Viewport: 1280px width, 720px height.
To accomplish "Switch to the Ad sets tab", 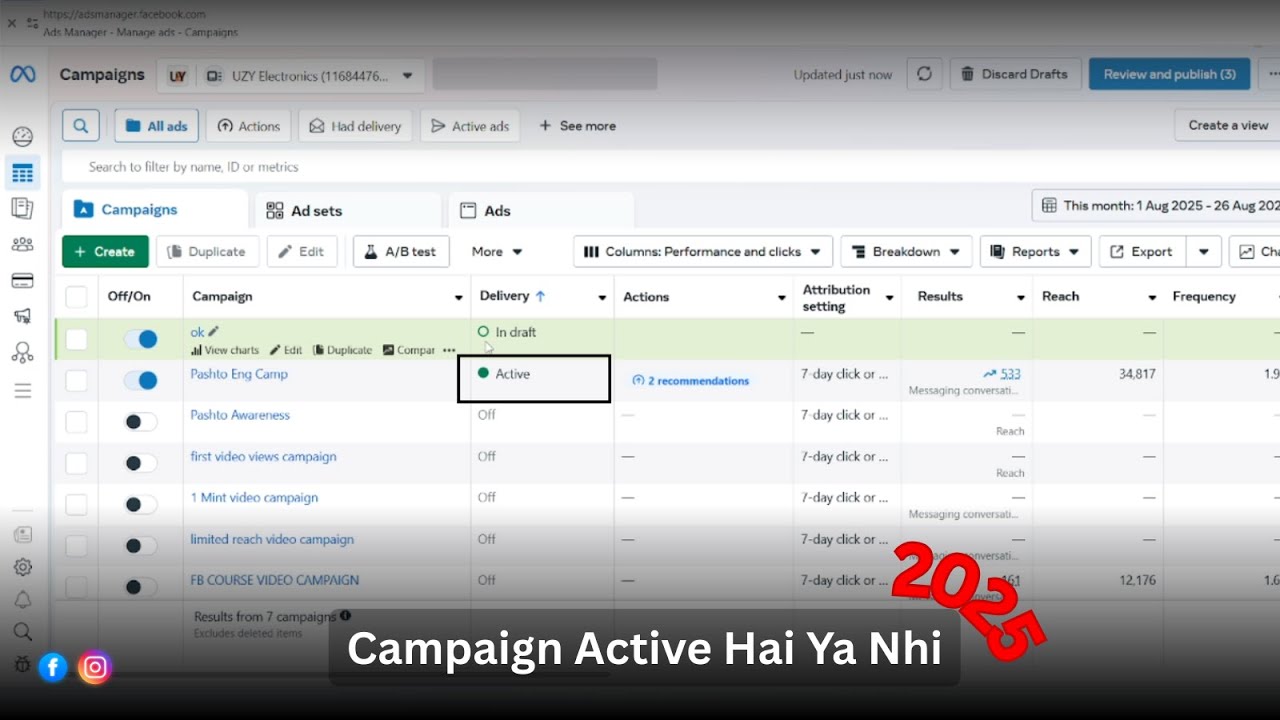I will tap(348, 211).
